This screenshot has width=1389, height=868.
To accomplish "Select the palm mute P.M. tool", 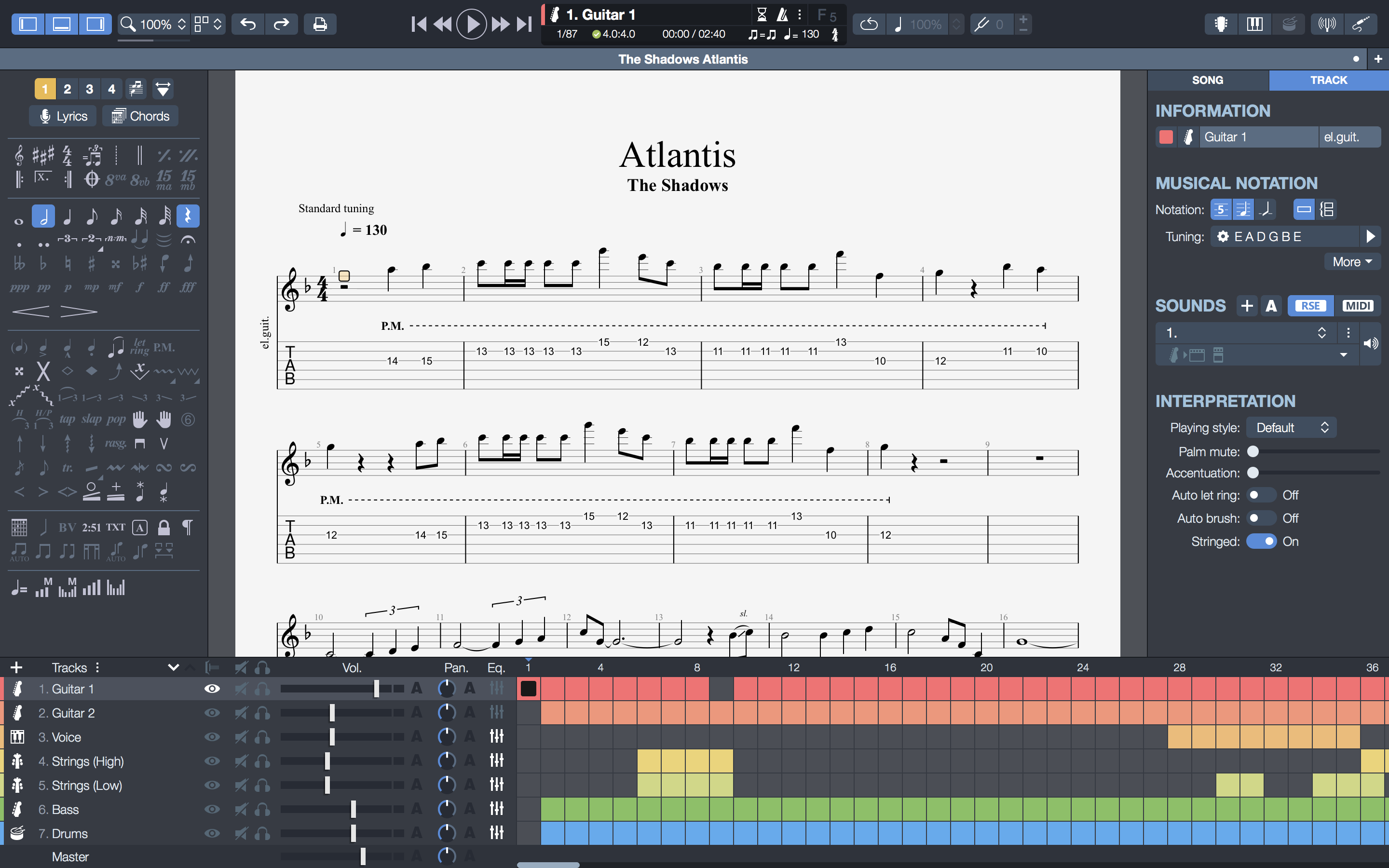I will 164,347.
